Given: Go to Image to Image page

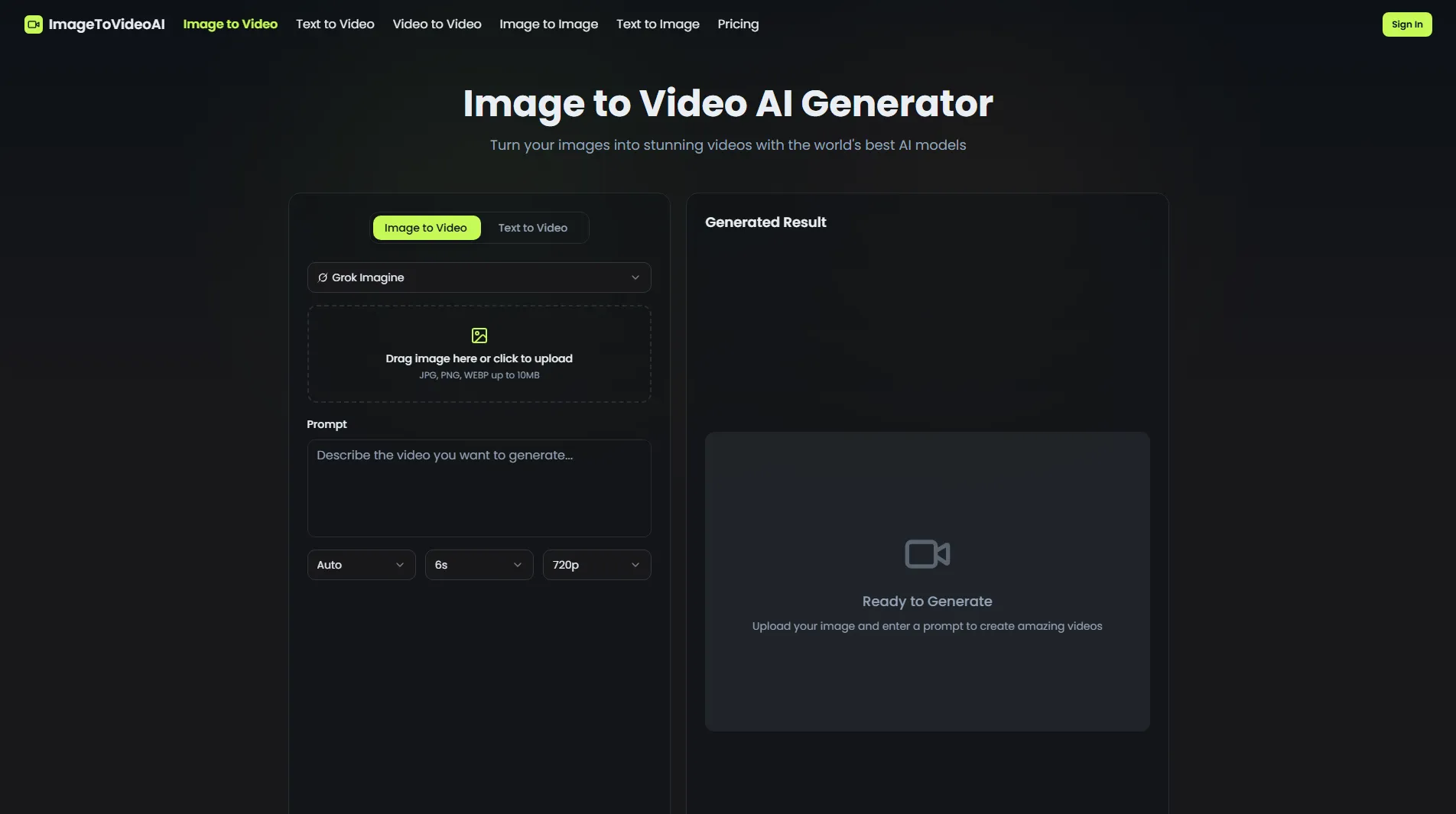Looking at the screenshot, I should 549,24.
